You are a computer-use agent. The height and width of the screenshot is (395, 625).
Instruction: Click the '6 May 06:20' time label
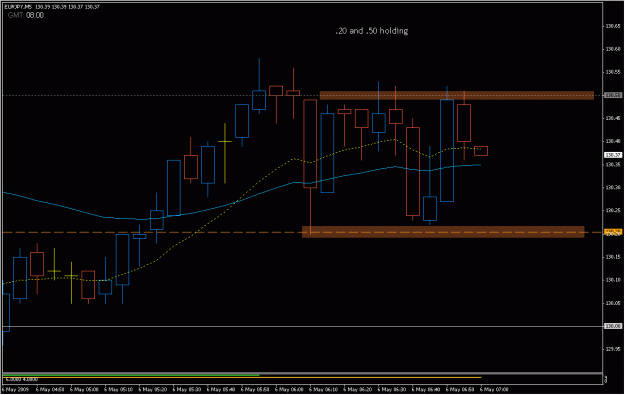pos(357,389)
